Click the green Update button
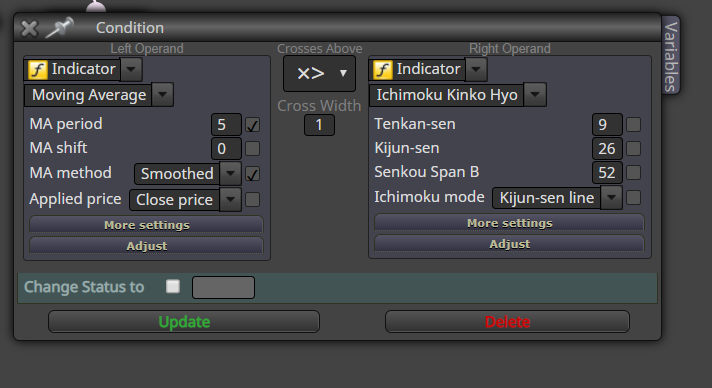 184,322
